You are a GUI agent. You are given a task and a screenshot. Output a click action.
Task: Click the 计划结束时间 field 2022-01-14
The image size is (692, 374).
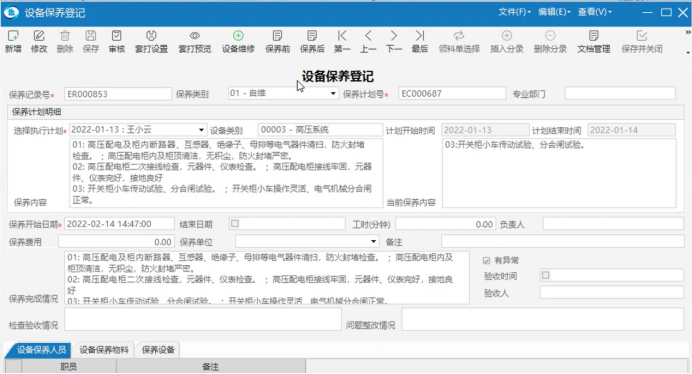pyautogui.click(x=632, y=130)
